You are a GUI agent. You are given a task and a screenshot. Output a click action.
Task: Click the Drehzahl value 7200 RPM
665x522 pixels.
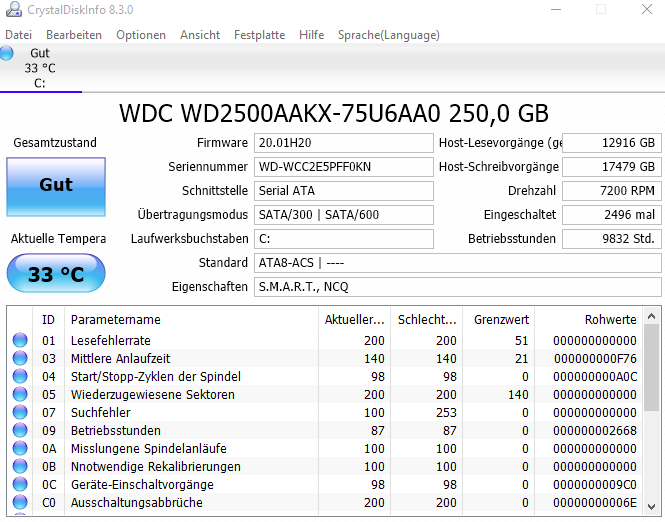(x=612, y=191)
